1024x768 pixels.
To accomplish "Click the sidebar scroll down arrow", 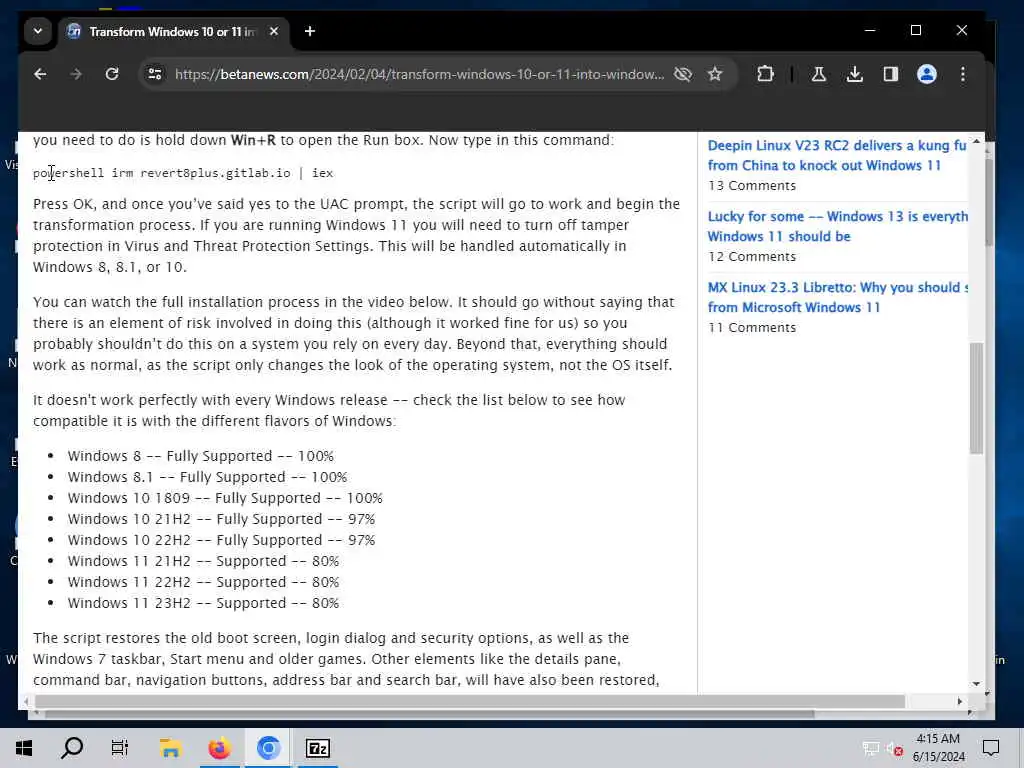I will point(976,684).
